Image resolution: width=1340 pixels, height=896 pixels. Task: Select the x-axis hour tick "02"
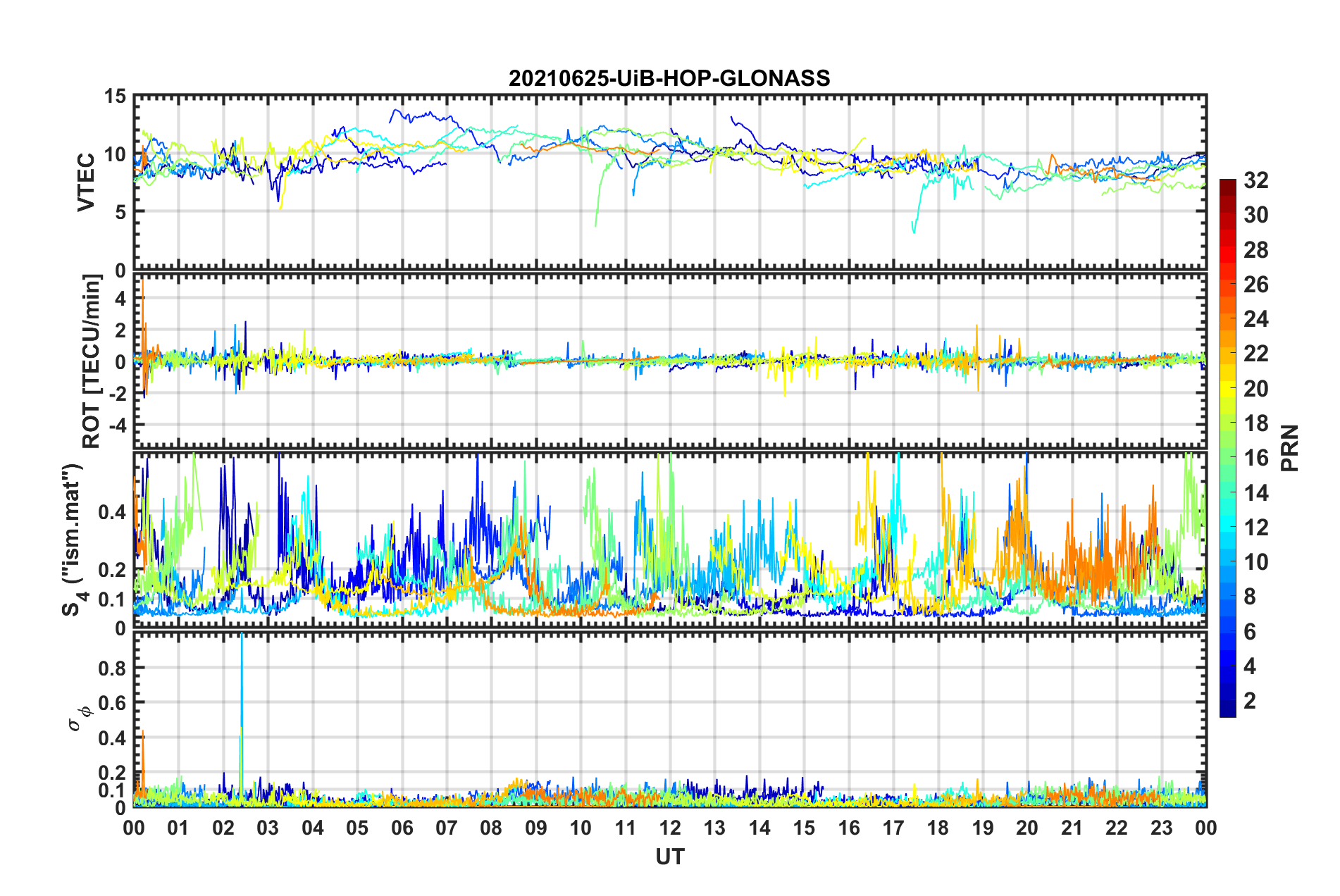pyautogui.click(x=223, y=828)
